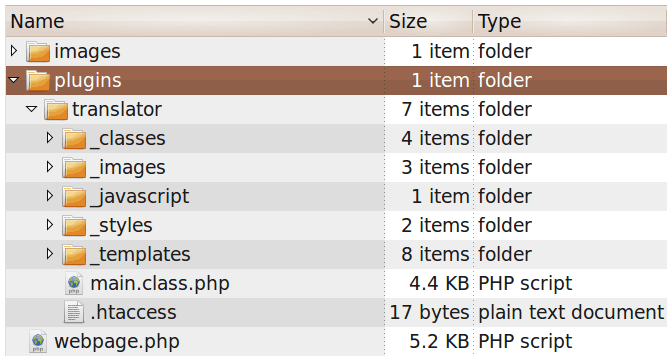This screenshot has height=361, width=672.
Task: Click the sort direction arrow in Name header
Action: (373, 21)
